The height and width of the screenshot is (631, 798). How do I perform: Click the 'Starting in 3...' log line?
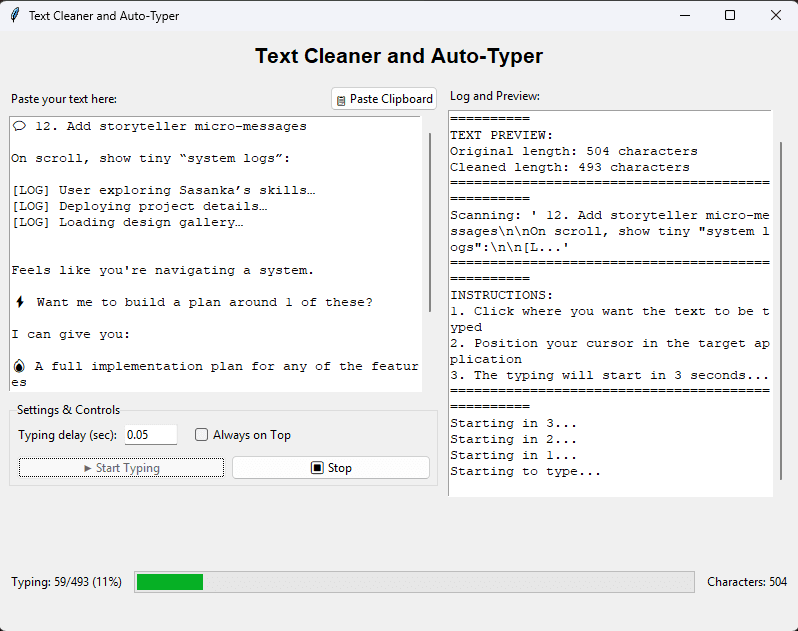[513, 423]
